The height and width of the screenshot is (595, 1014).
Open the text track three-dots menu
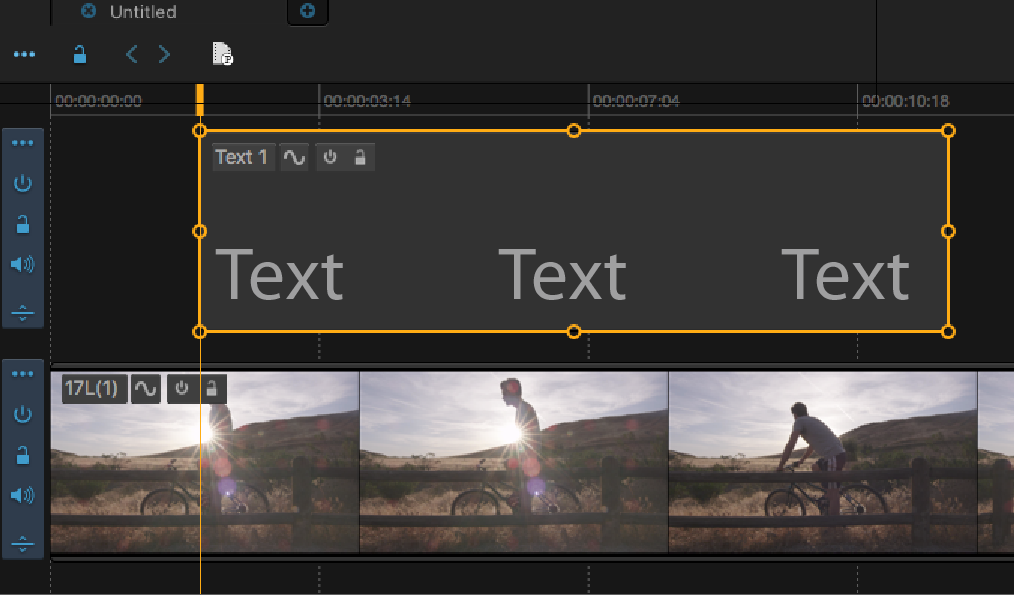[23, 143]
